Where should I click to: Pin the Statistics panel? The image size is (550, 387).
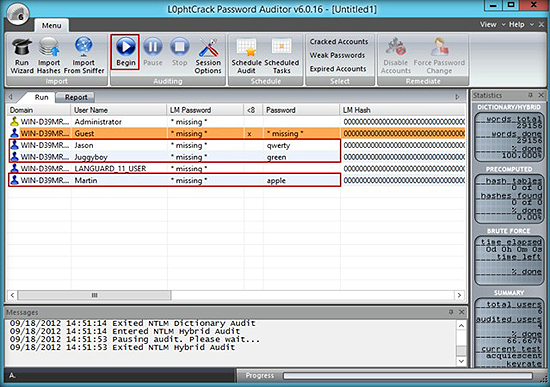(531, 95)
